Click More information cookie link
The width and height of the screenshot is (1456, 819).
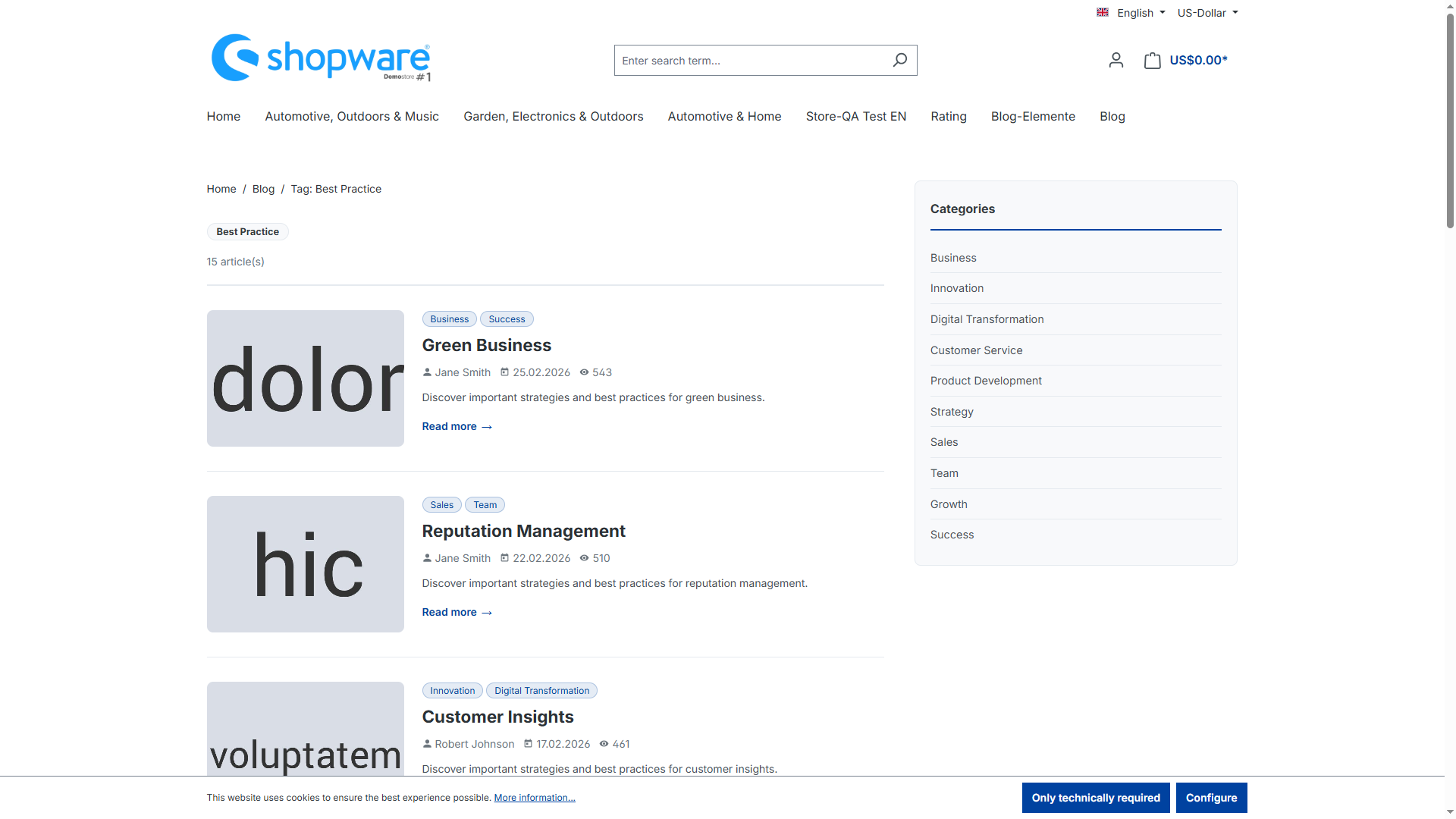point(535,798)
